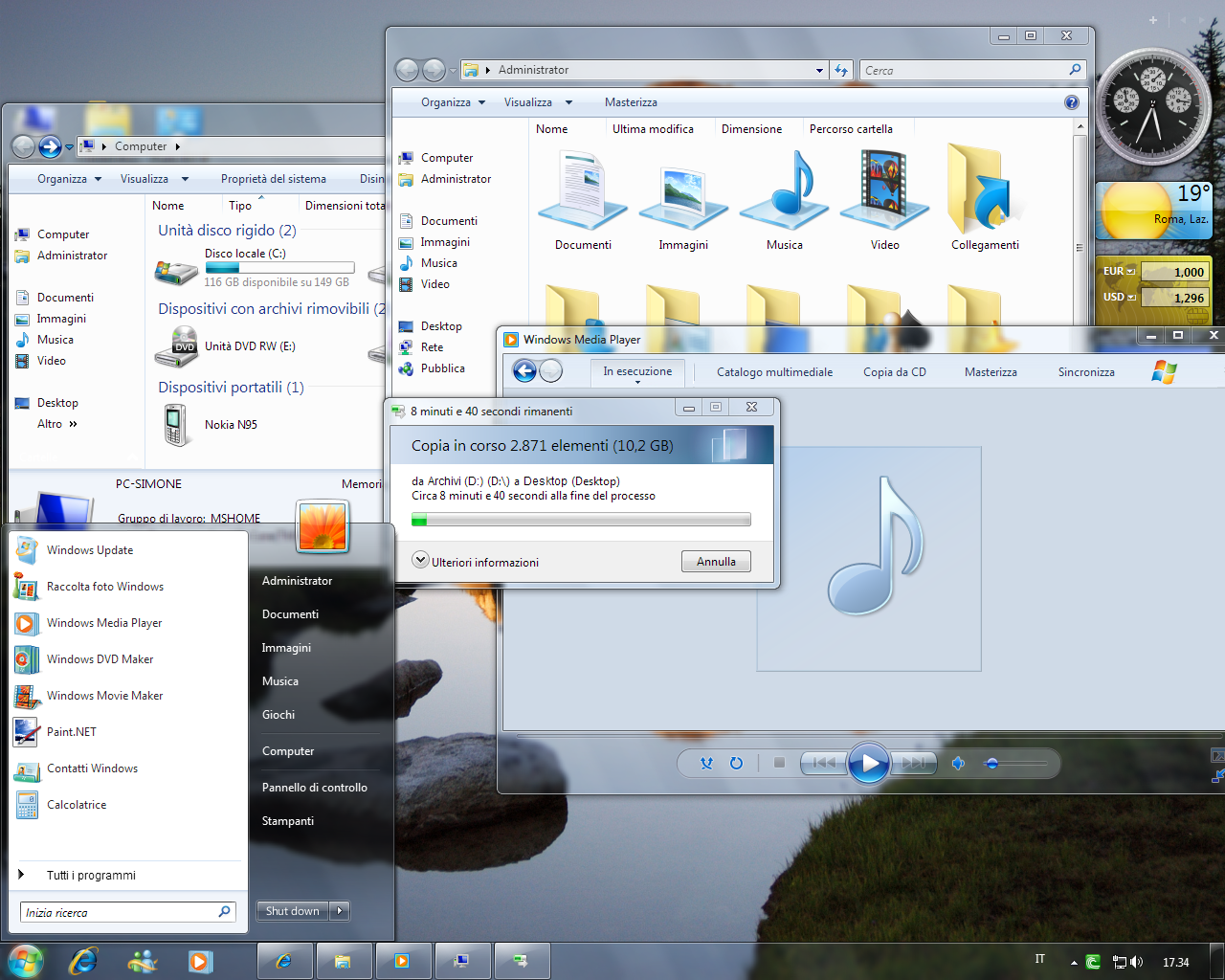Open the Sincronizza tab in Media Player
The height and width of the screenshot is (980, 1225).
pyautogui.click(x=1086, y=372)
